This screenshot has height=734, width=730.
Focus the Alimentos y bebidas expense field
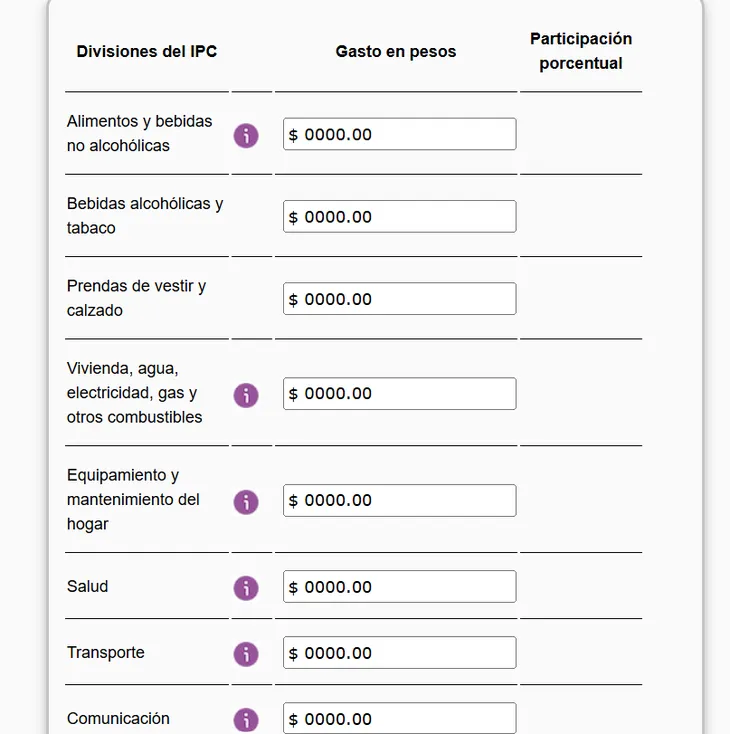[400, 134]
